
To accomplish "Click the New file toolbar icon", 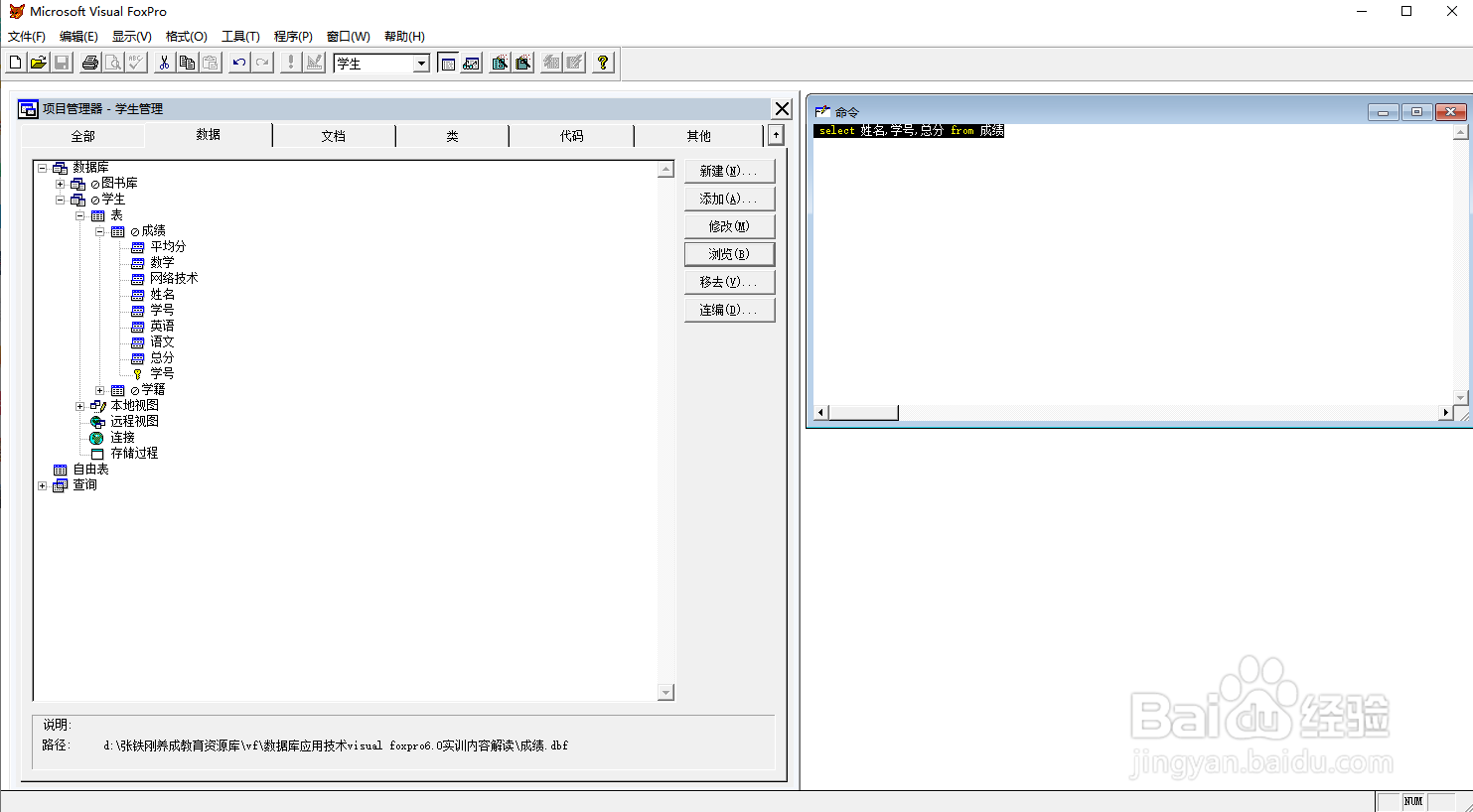I will [15, 63].
